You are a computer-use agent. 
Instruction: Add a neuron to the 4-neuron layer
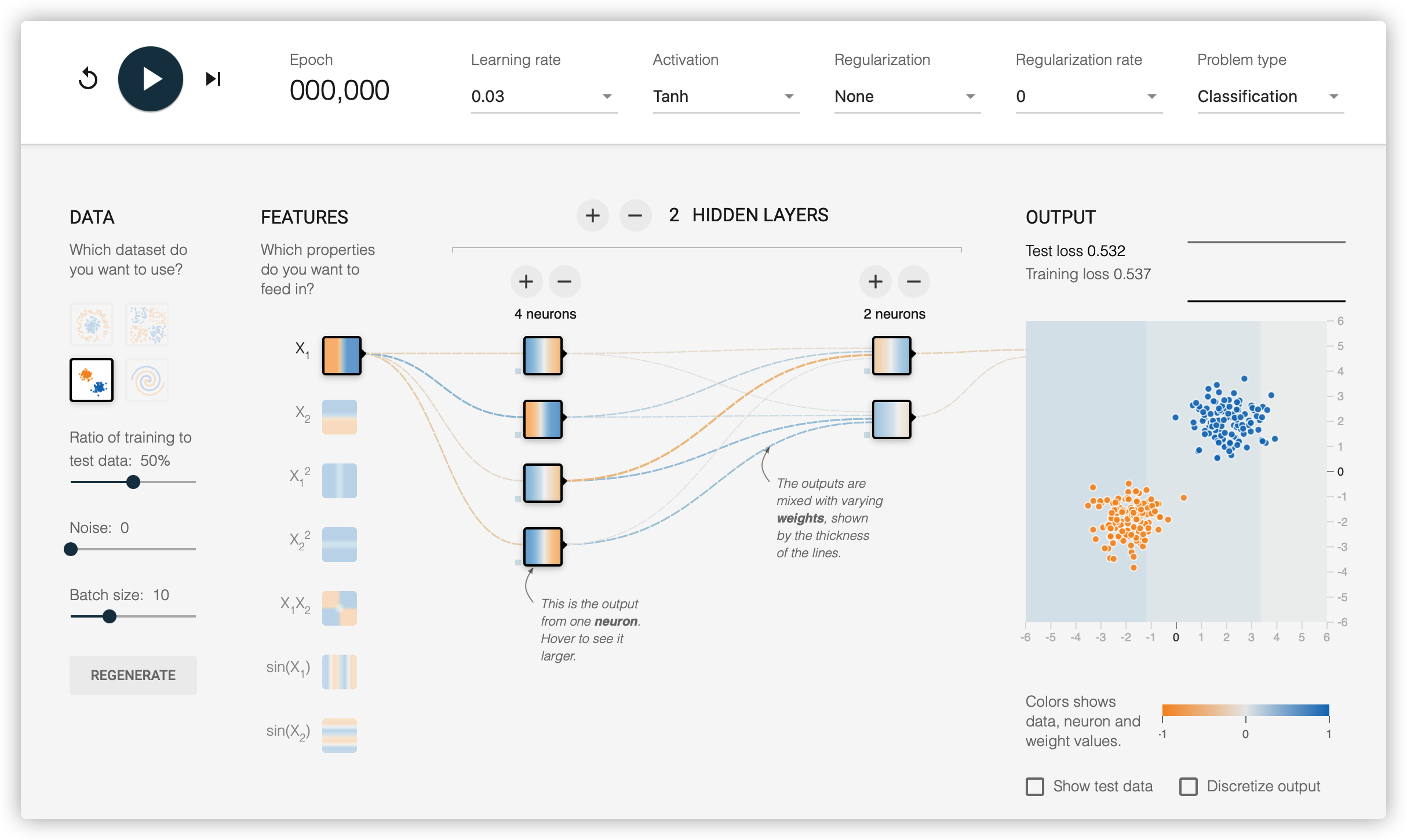click(x=526, y=282)
